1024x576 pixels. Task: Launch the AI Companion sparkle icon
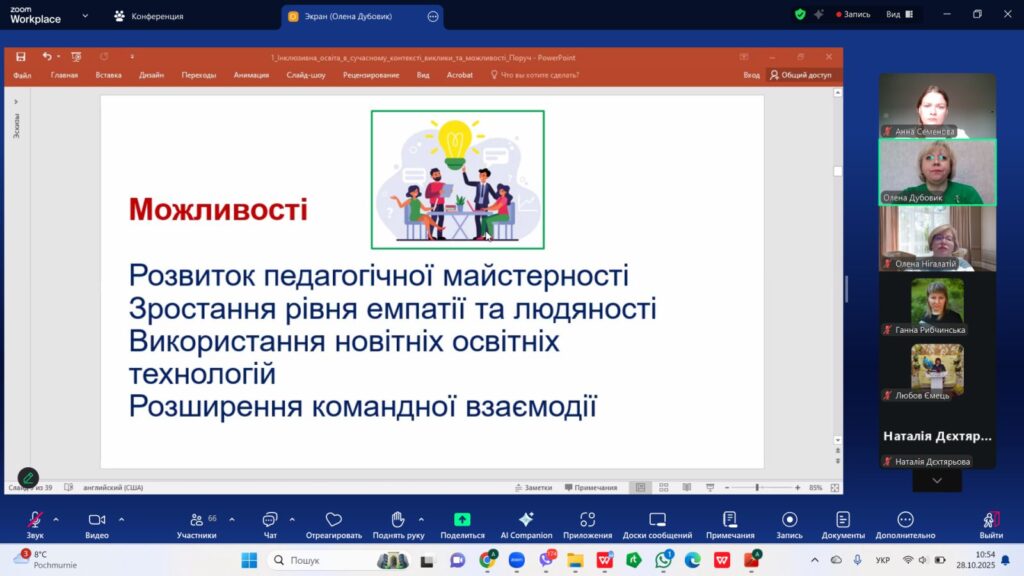click(x=526, y=519)
